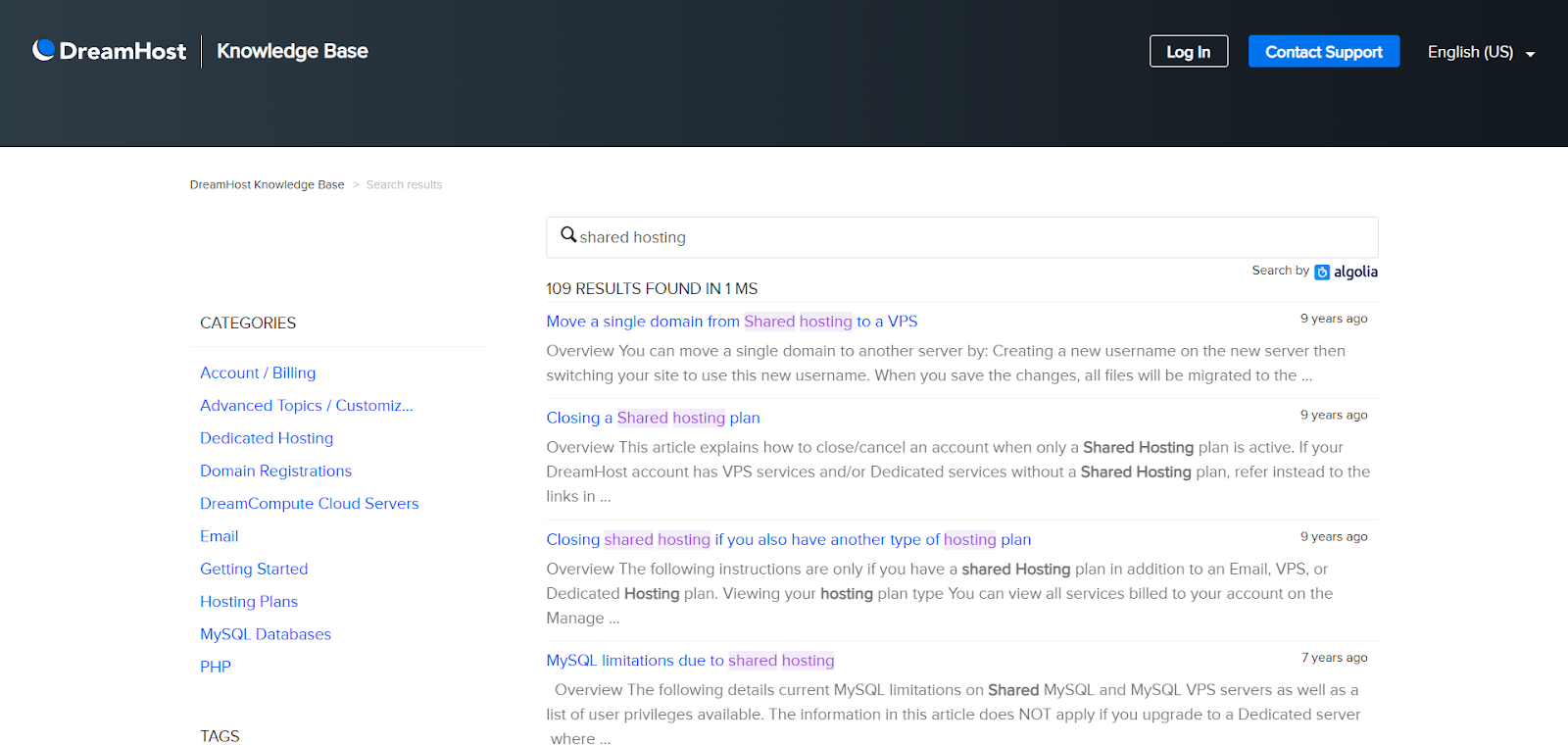Click the CATEGORIES heading

(248, 323)
